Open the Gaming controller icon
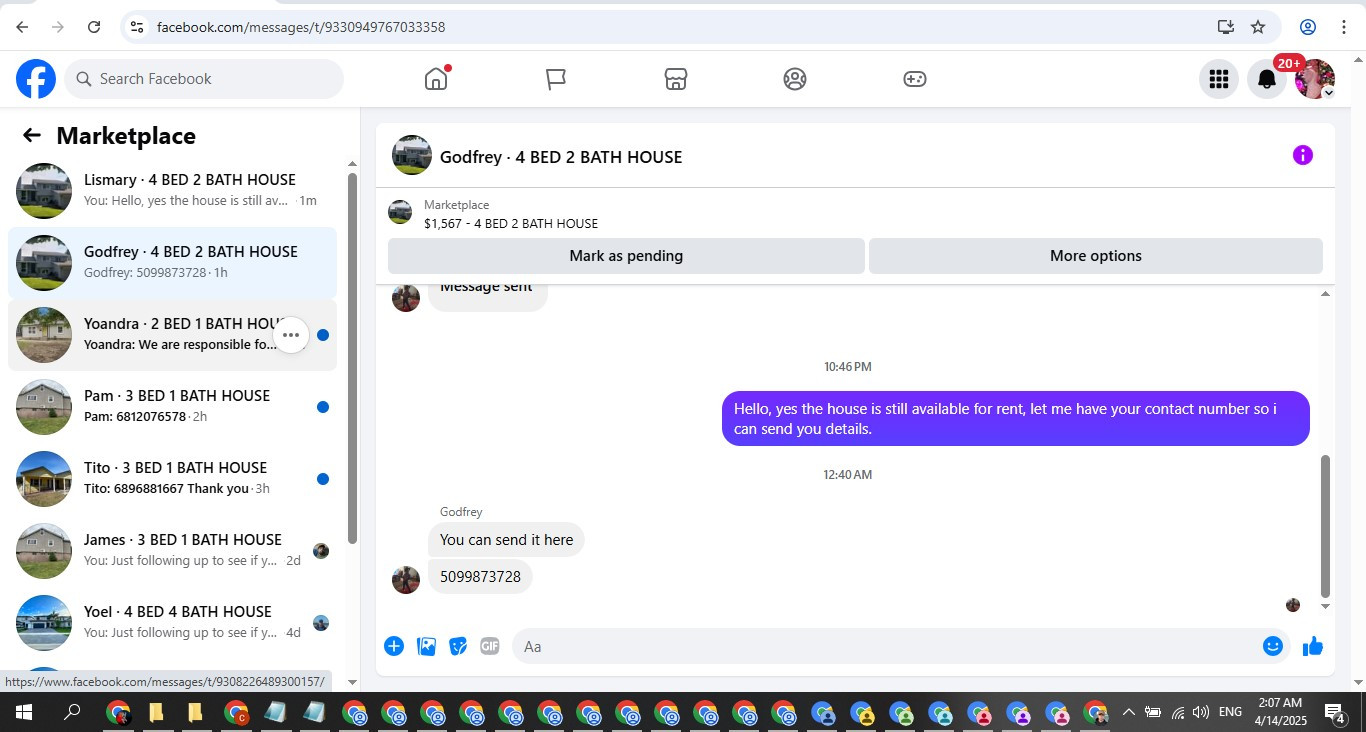The height and width of the screenshot is (732, 1366). coord(915,79)
